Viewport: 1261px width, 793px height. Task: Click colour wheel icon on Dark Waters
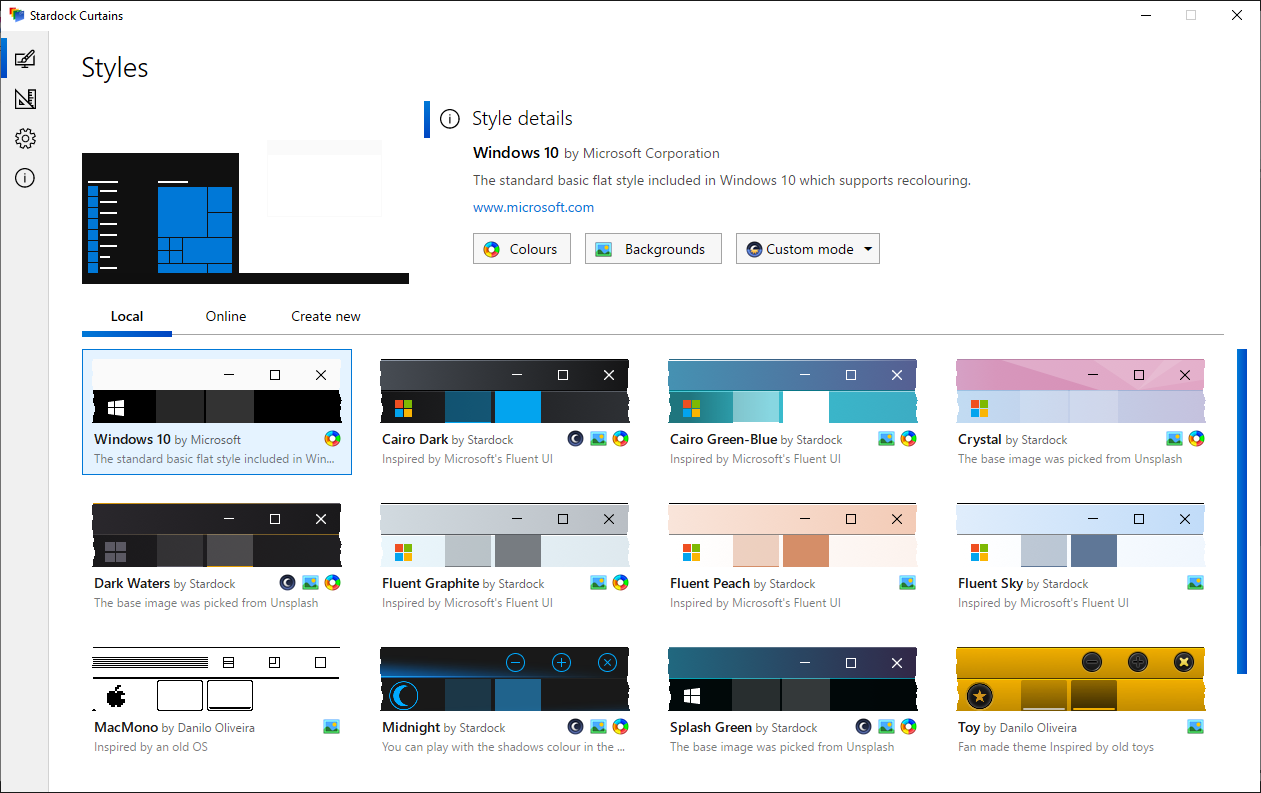tap(332, 583)
